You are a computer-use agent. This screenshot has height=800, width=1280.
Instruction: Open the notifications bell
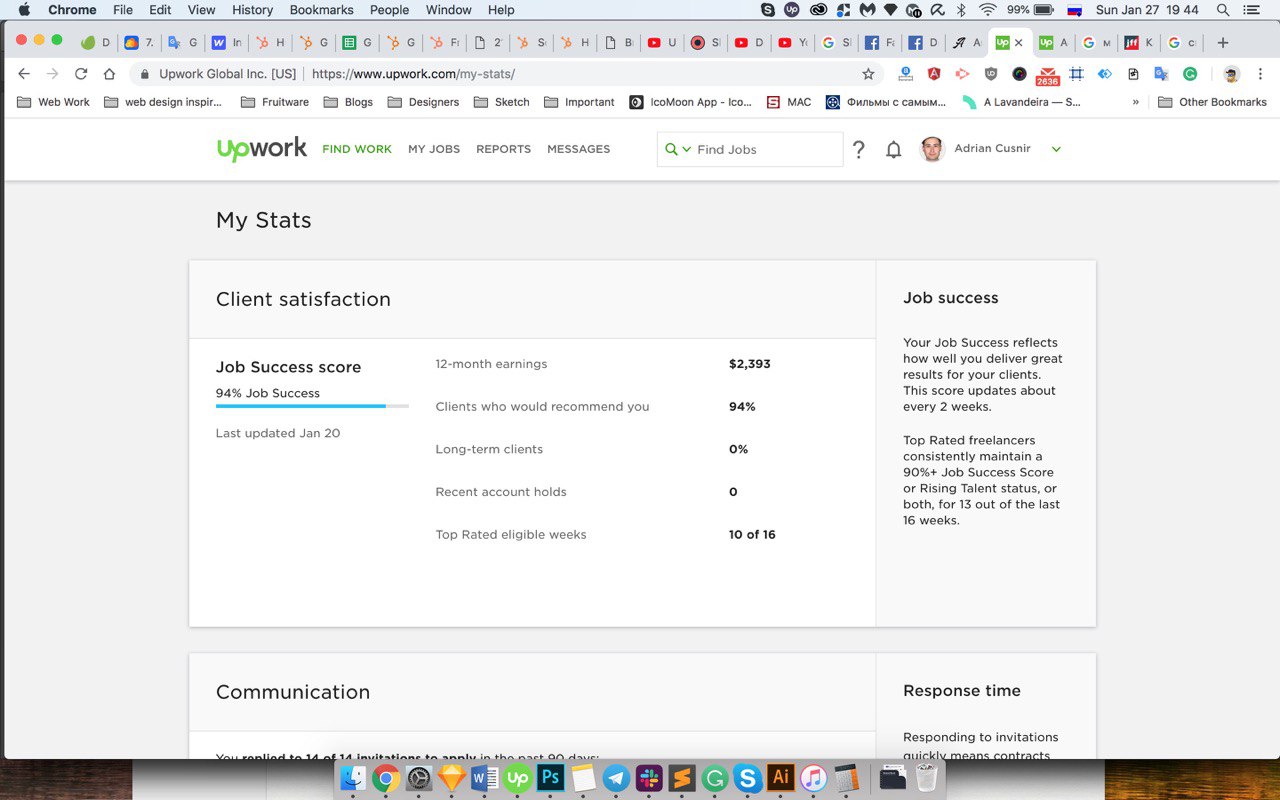(894, 149)
